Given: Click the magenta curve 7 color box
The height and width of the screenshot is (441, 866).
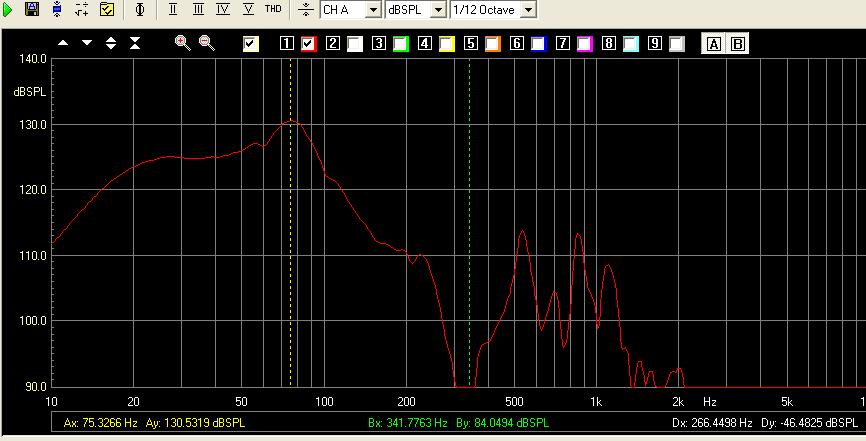Looking at the screenshot, I should [x=585, y=43].
